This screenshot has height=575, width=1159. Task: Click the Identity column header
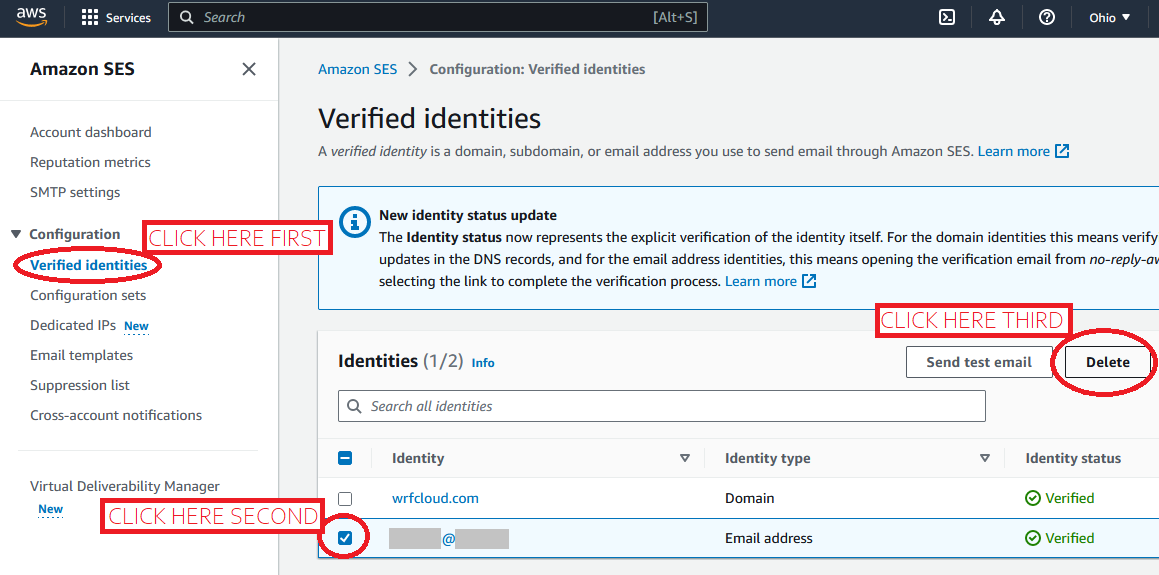click(418, 458)
